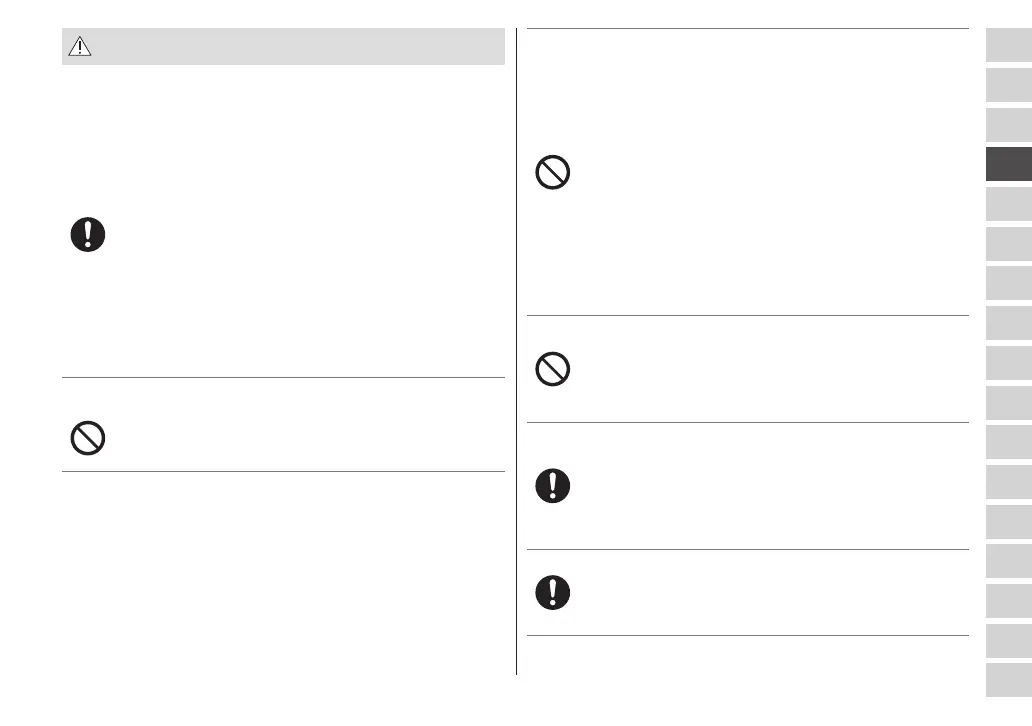Select the dark highlighted side tab

(1008, 165)
